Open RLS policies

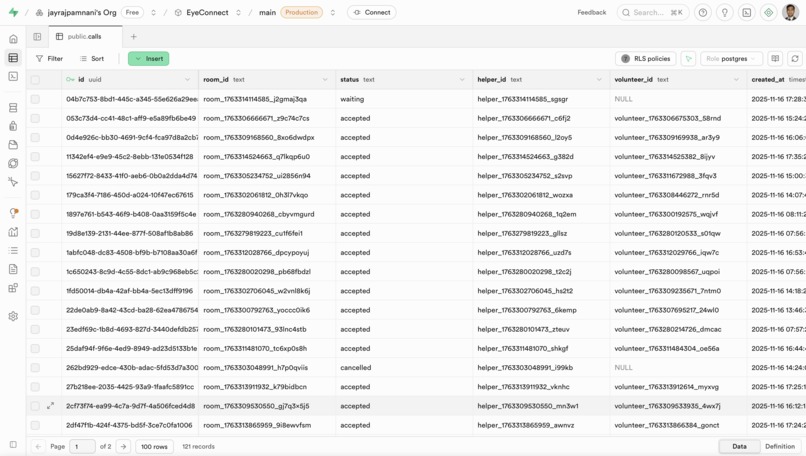[x=646, y=59]
